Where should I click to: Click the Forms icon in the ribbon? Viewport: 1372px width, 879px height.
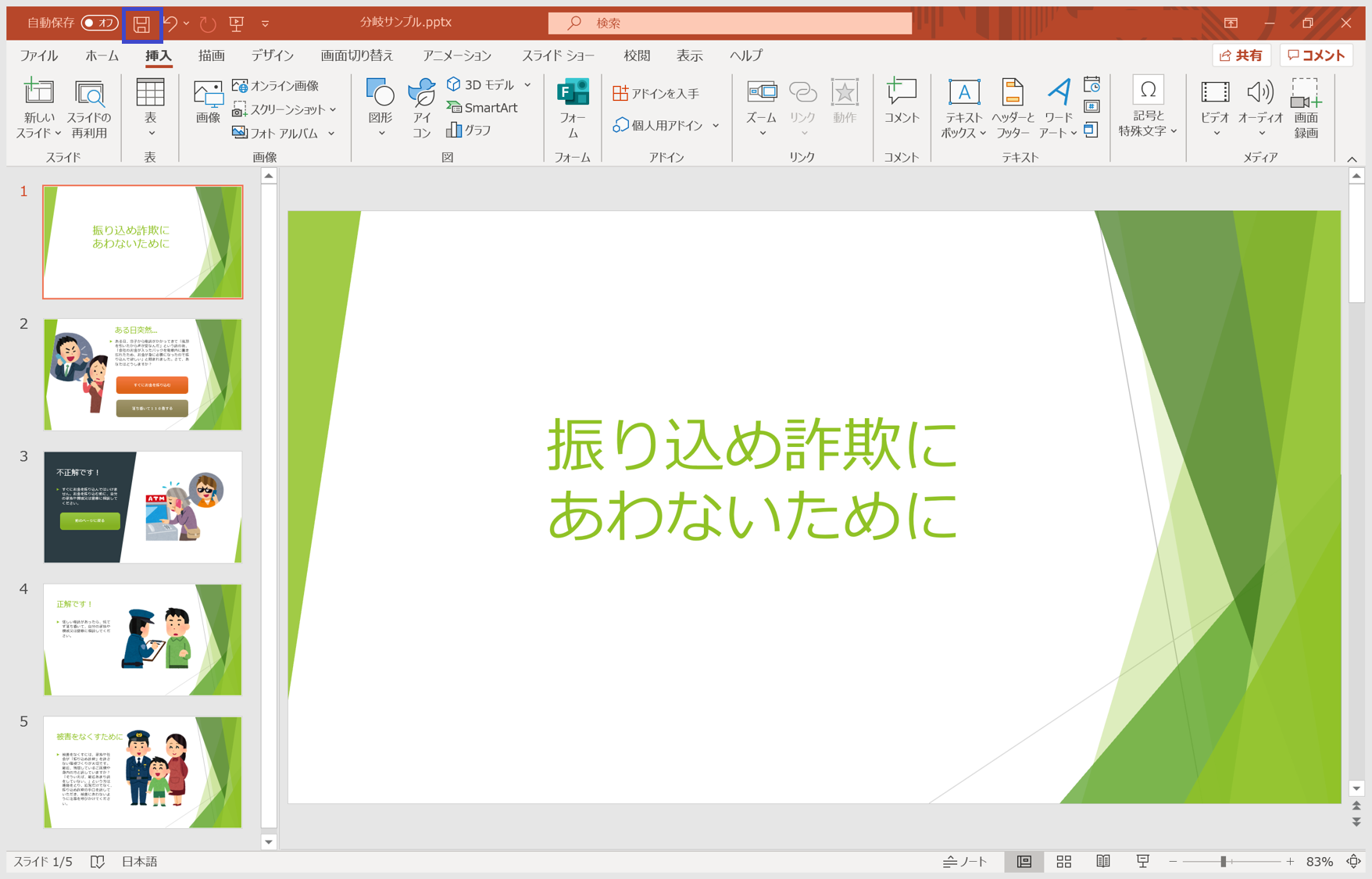[573, 109]
